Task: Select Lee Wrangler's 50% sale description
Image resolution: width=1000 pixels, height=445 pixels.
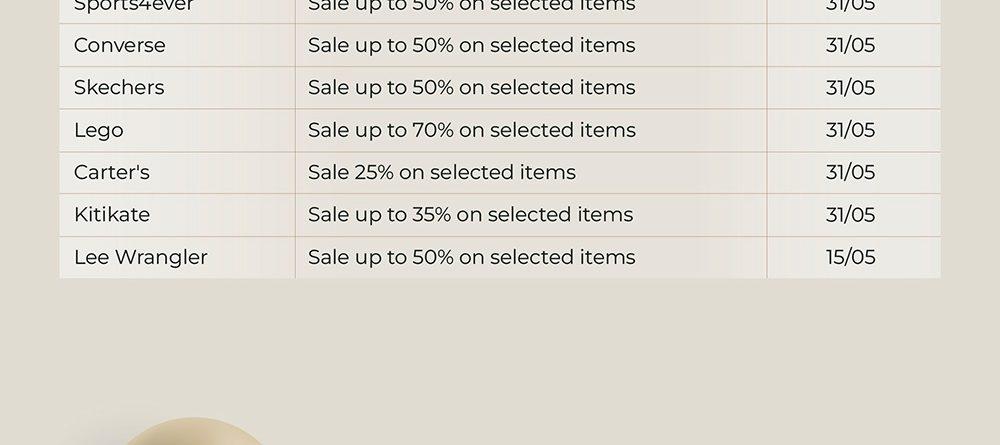Action: pyautogui.click(x=471, y=257)
